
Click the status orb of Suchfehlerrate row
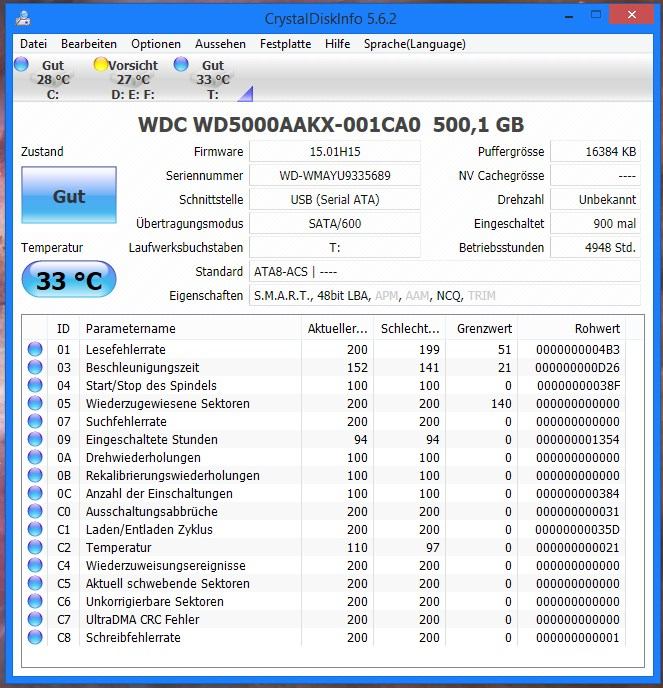pyautogui.click(x=35, y=421)
